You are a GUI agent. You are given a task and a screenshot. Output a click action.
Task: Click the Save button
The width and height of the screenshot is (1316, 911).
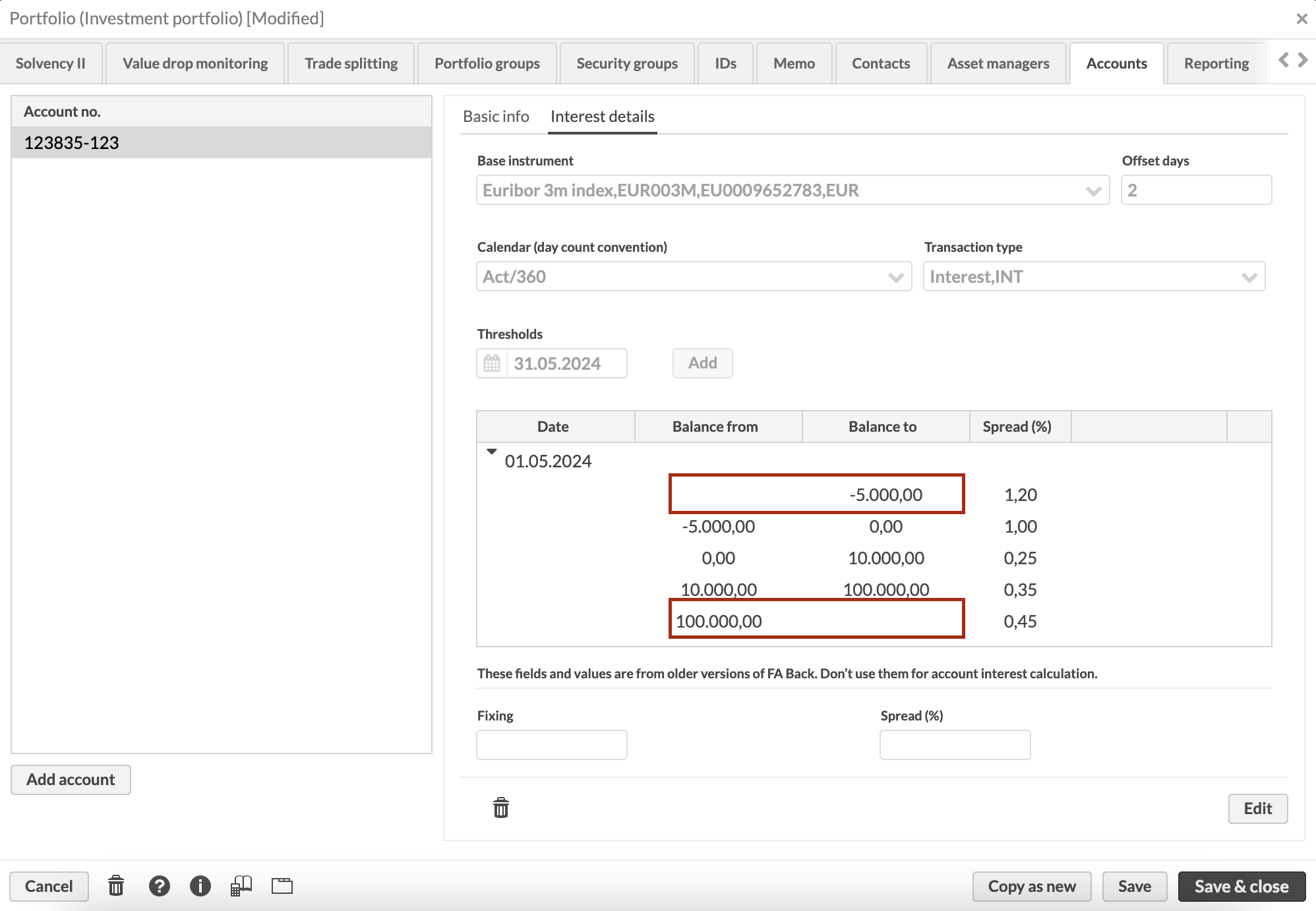1135,887
